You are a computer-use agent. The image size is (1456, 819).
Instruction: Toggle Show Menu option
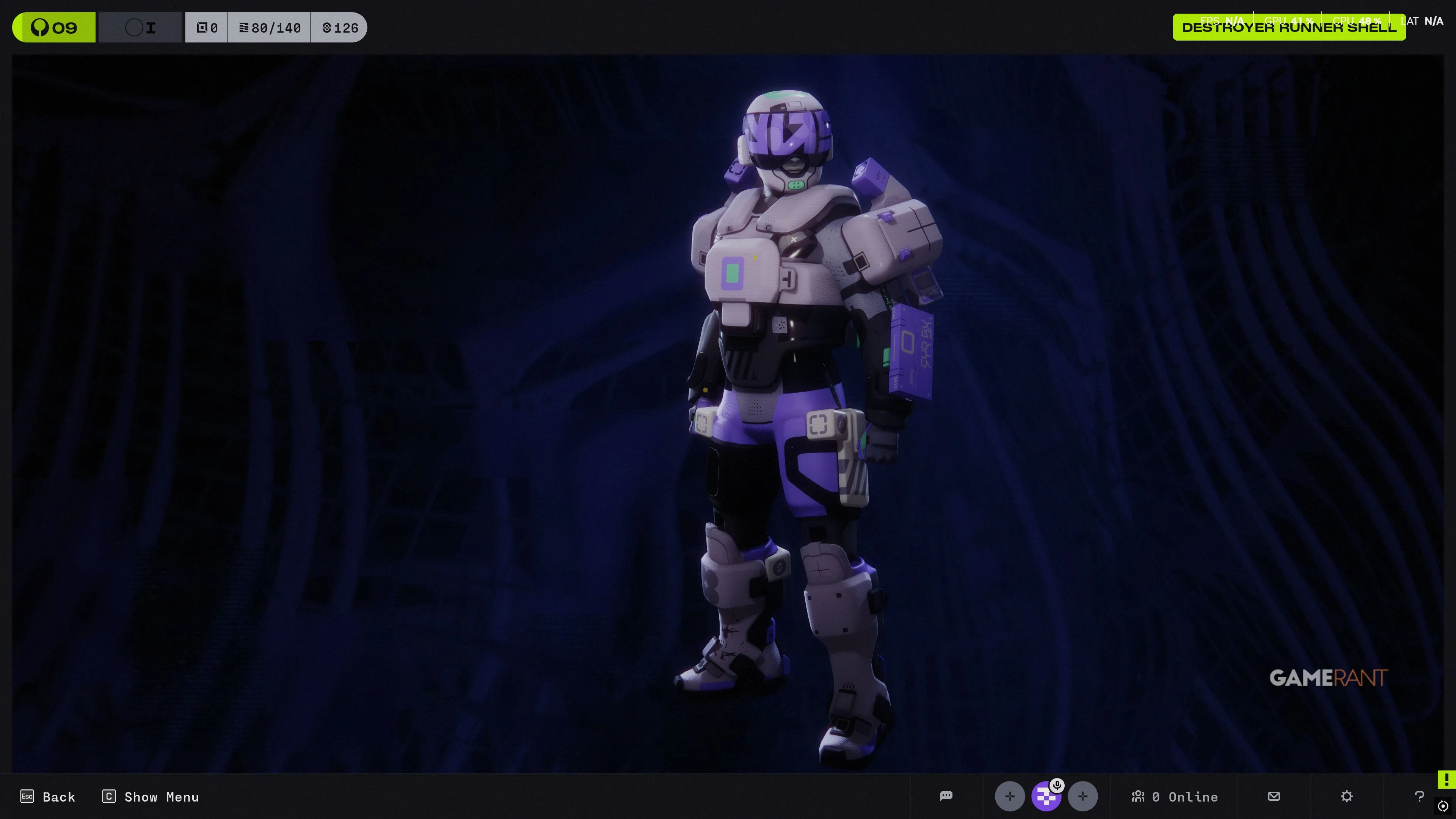point(151,796)
